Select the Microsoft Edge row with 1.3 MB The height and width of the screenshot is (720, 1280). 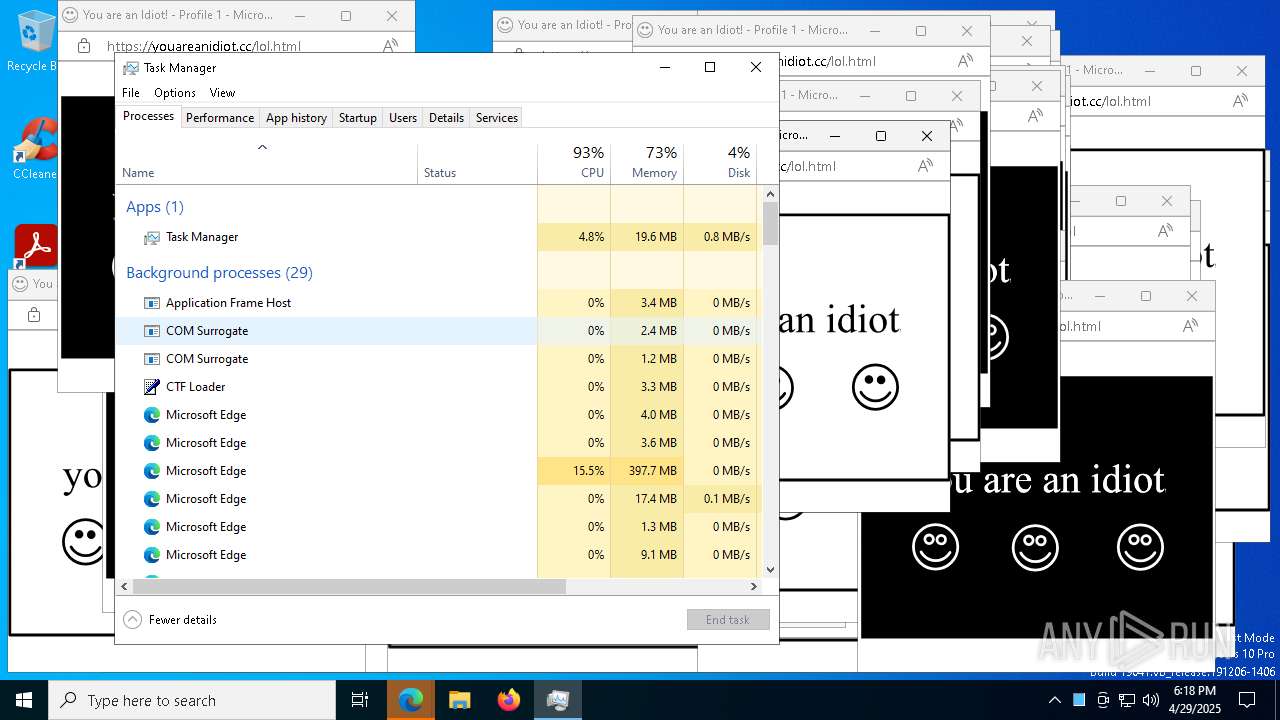point(438,527)
